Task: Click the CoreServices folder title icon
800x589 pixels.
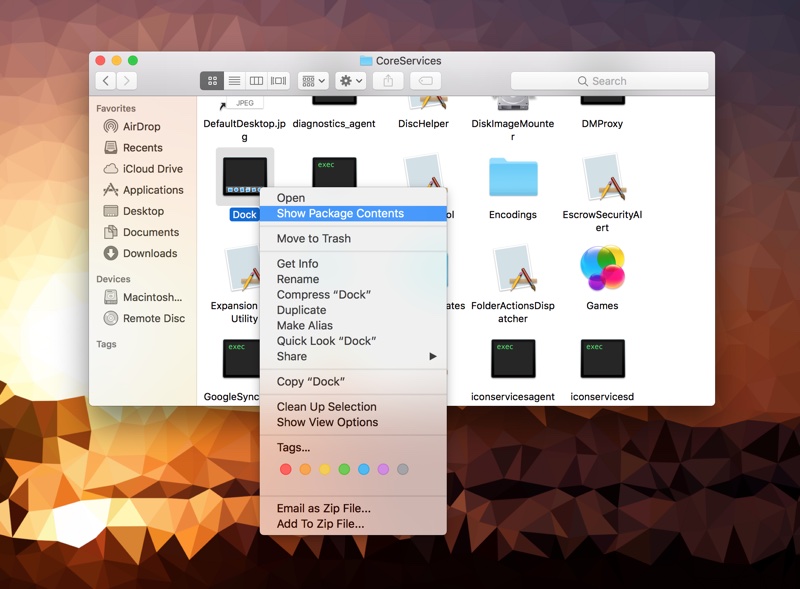Action: pos(366,61)
